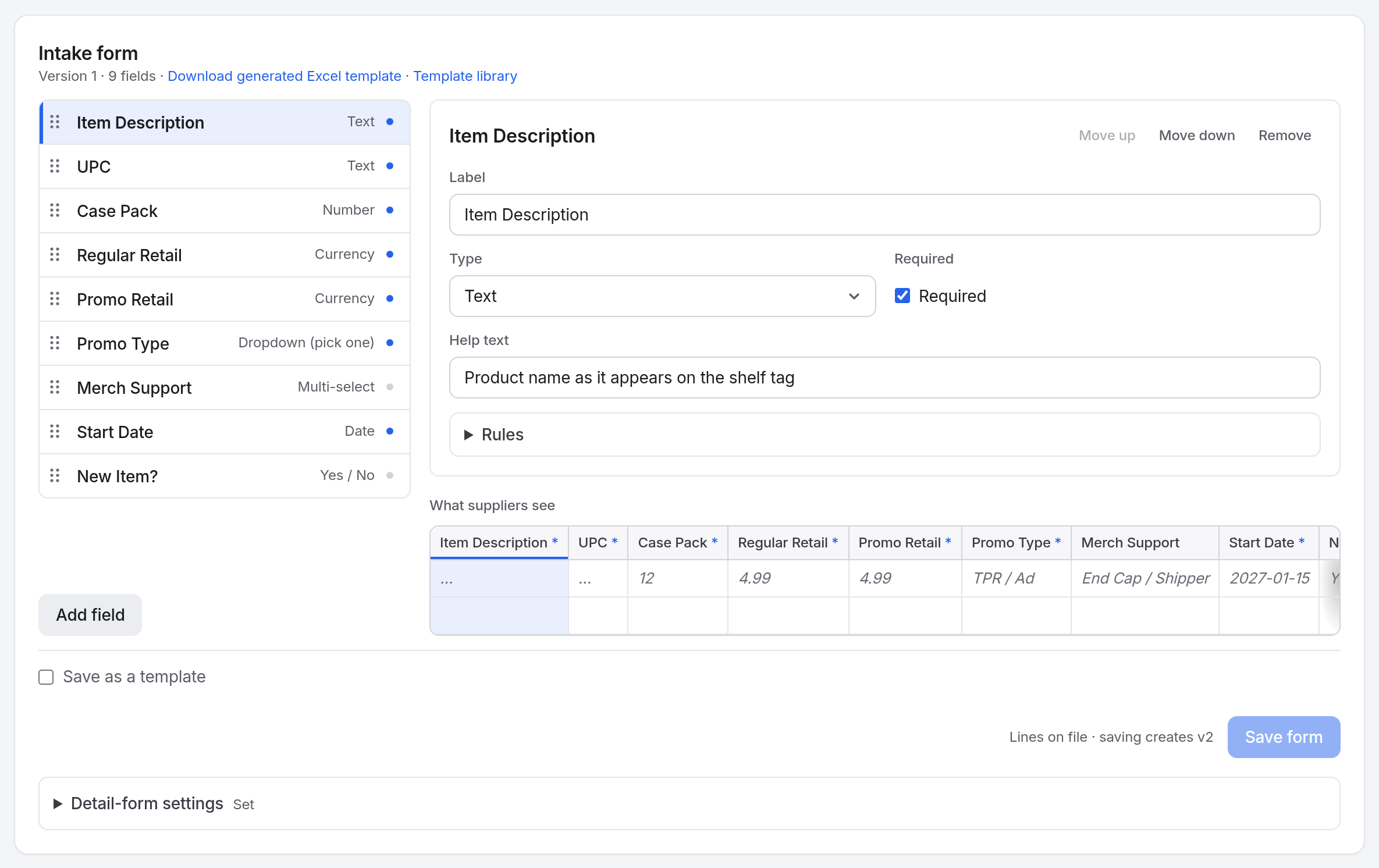Image resolution: width=1379 pixels, height=868 pixels.
Task: Click the Start Date preview column header
Action: tap(1268, 543)
